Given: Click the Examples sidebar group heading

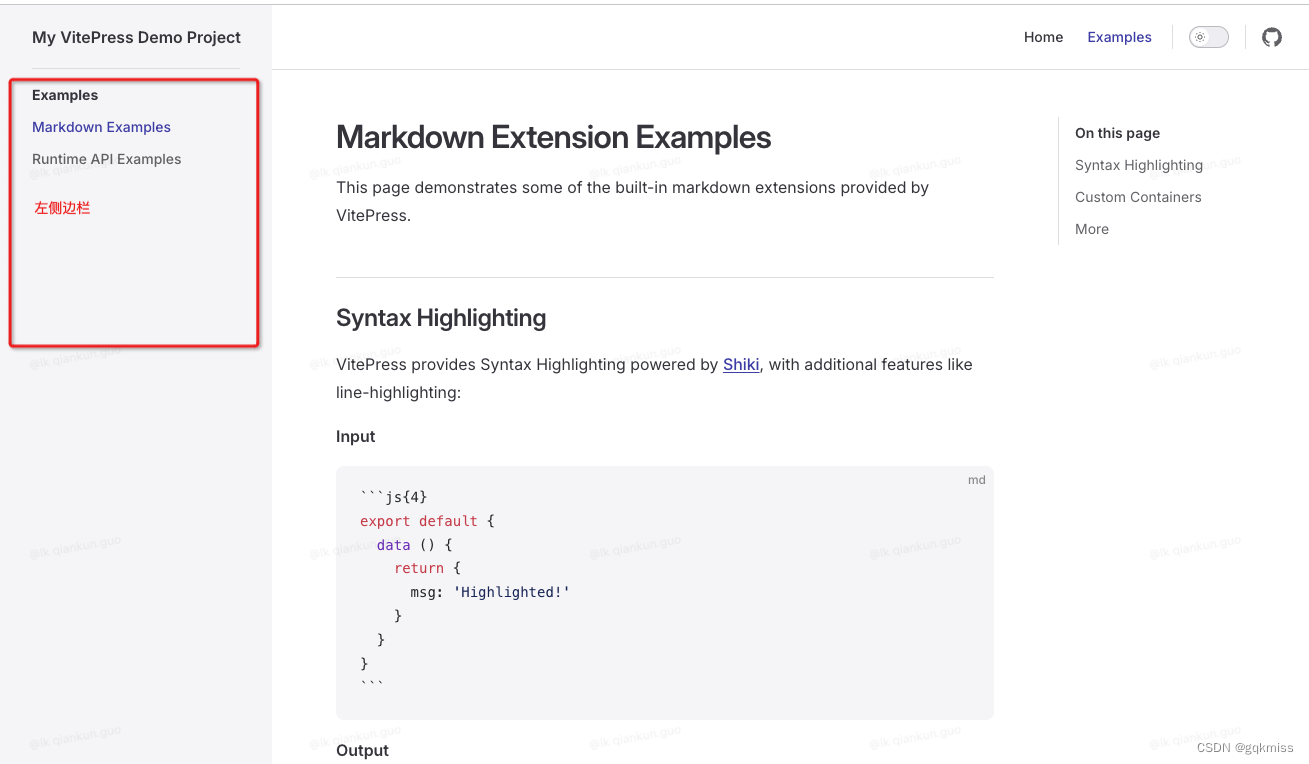Looking at the screenshot, I should [65, 95].
